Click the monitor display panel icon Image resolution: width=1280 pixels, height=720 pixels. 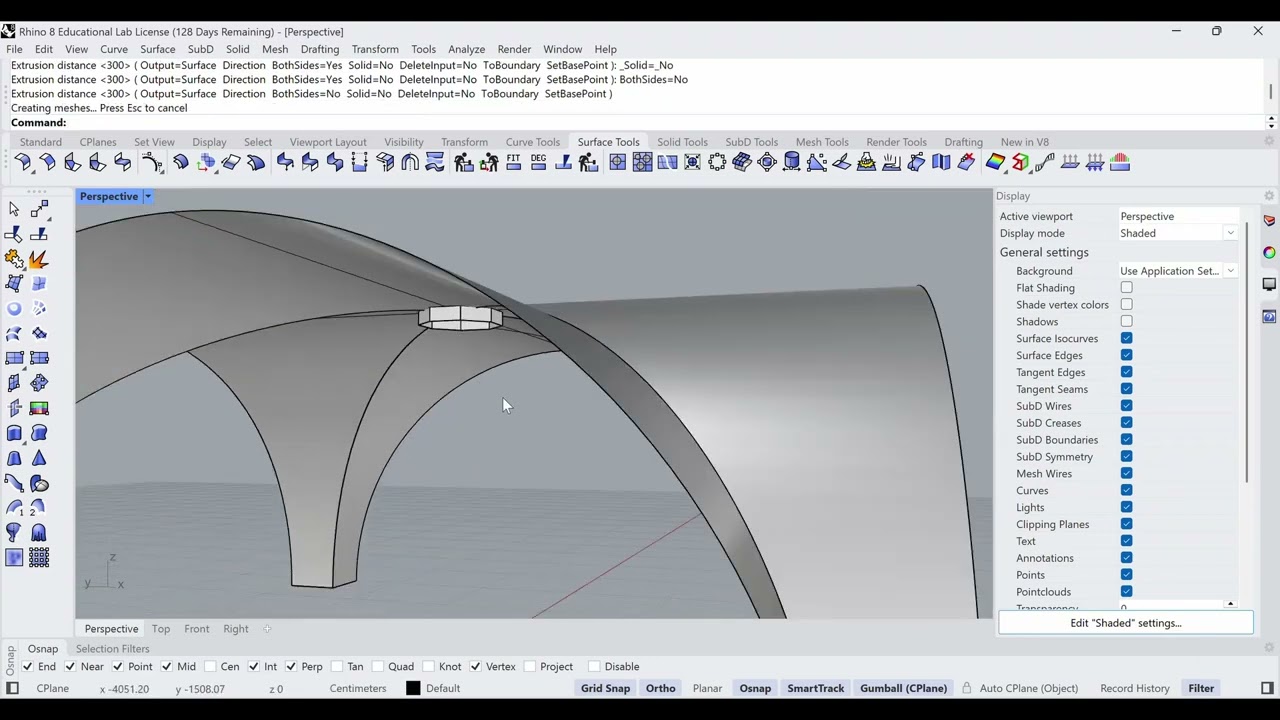(1269, 285)
